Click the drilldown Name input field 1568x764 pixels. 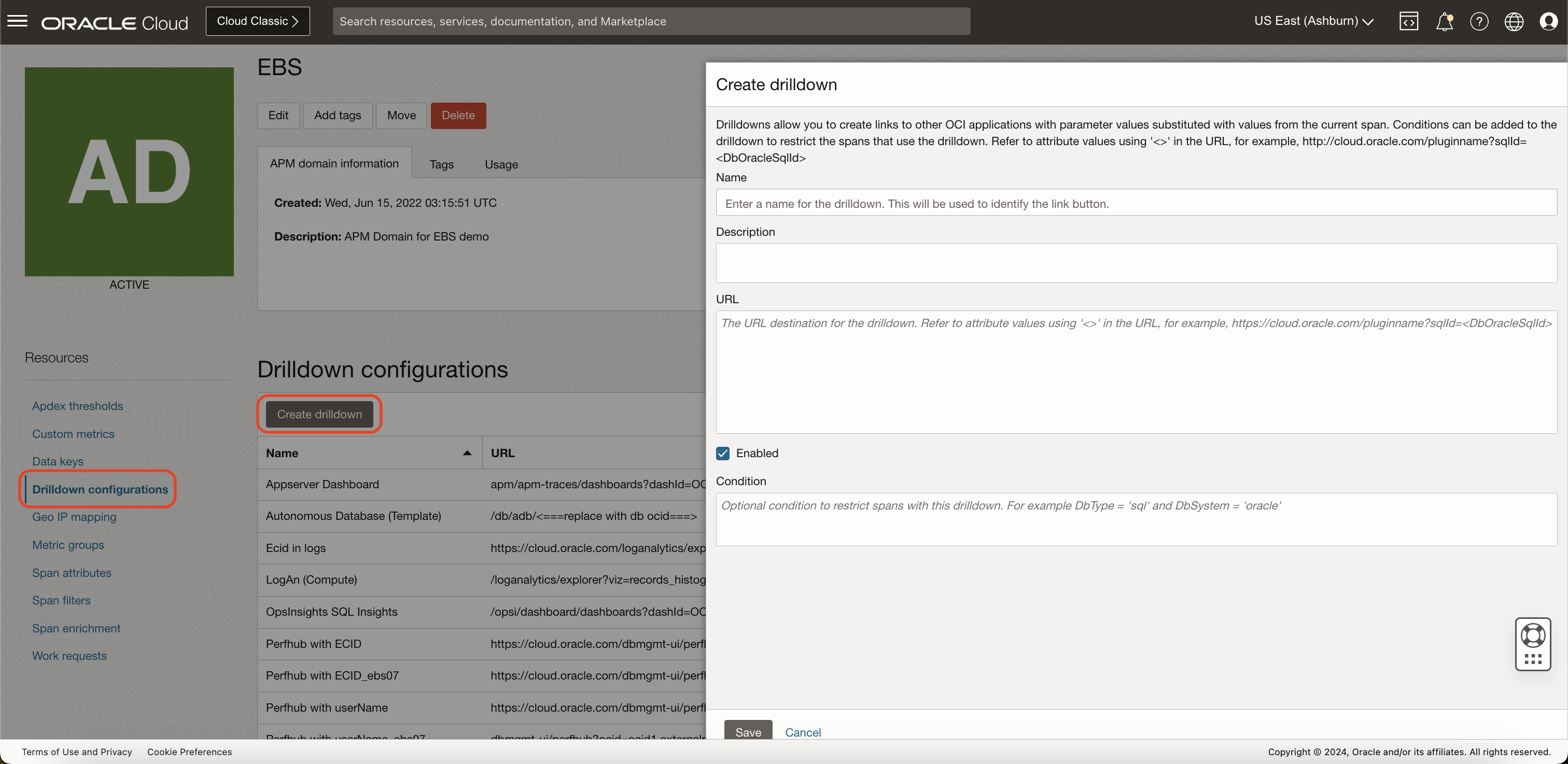tap(1136, 203)
